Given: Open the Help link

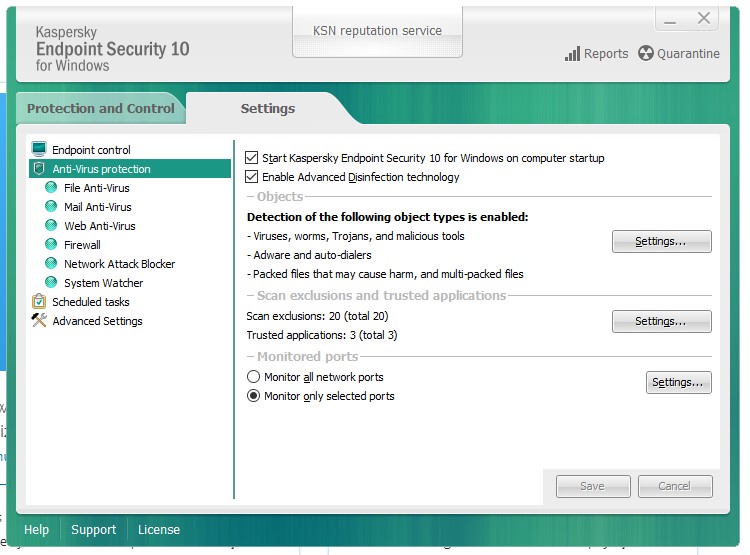Looking at the screenshot, I should pyautogui.click(x=36, y=530).
